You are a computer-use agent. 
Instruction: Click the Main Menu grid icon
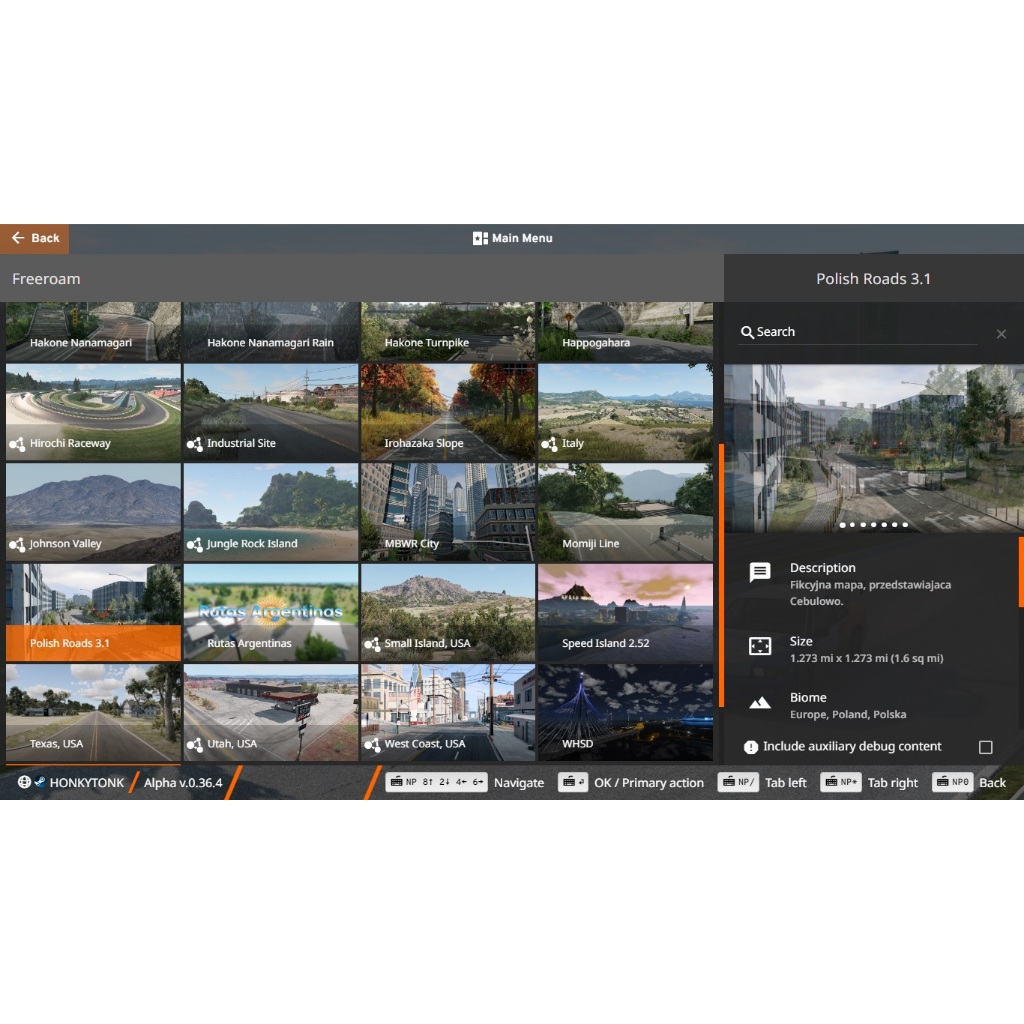480,238
